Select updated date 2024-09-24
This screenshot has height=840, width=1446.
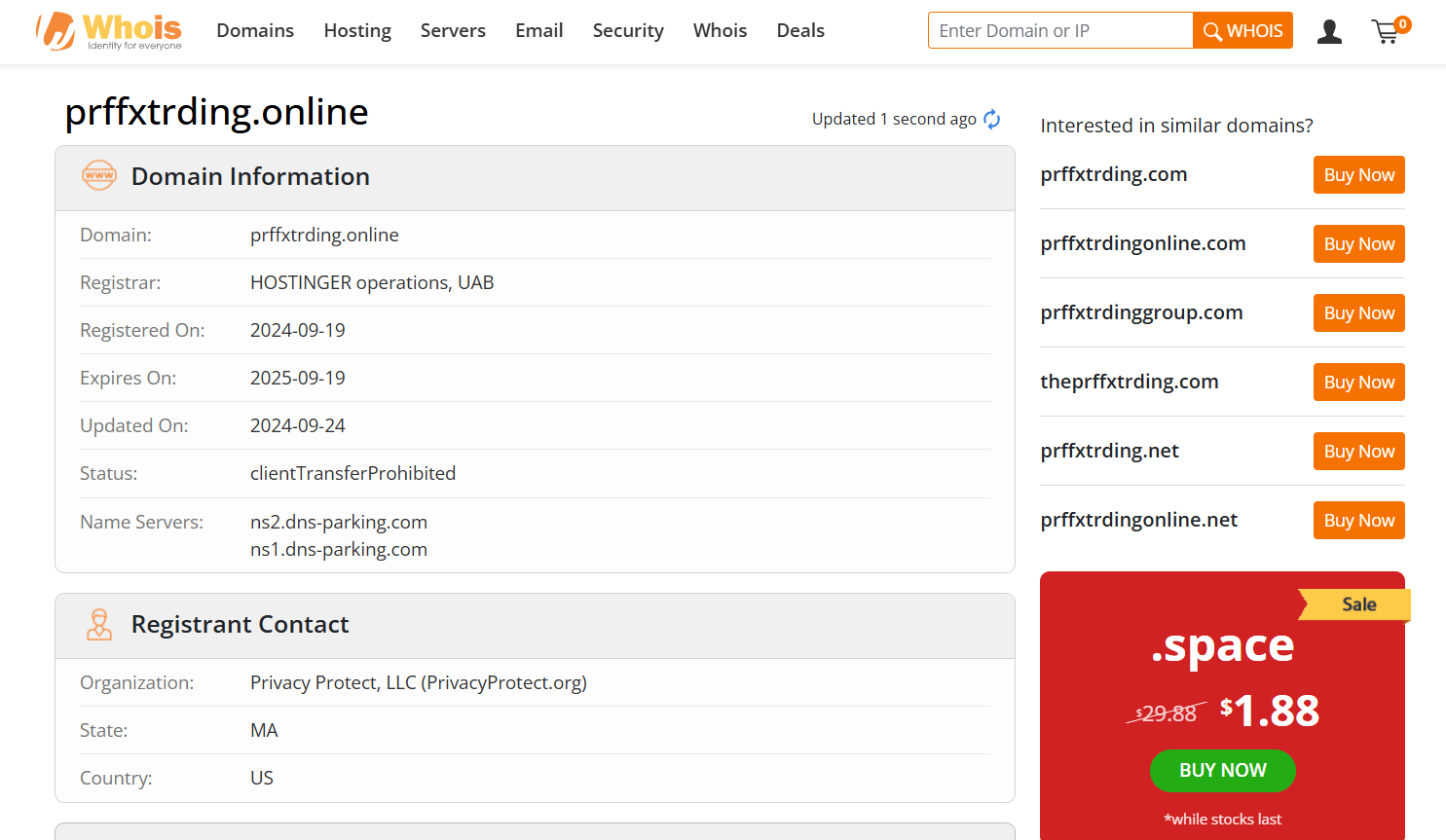click(298, 425)
